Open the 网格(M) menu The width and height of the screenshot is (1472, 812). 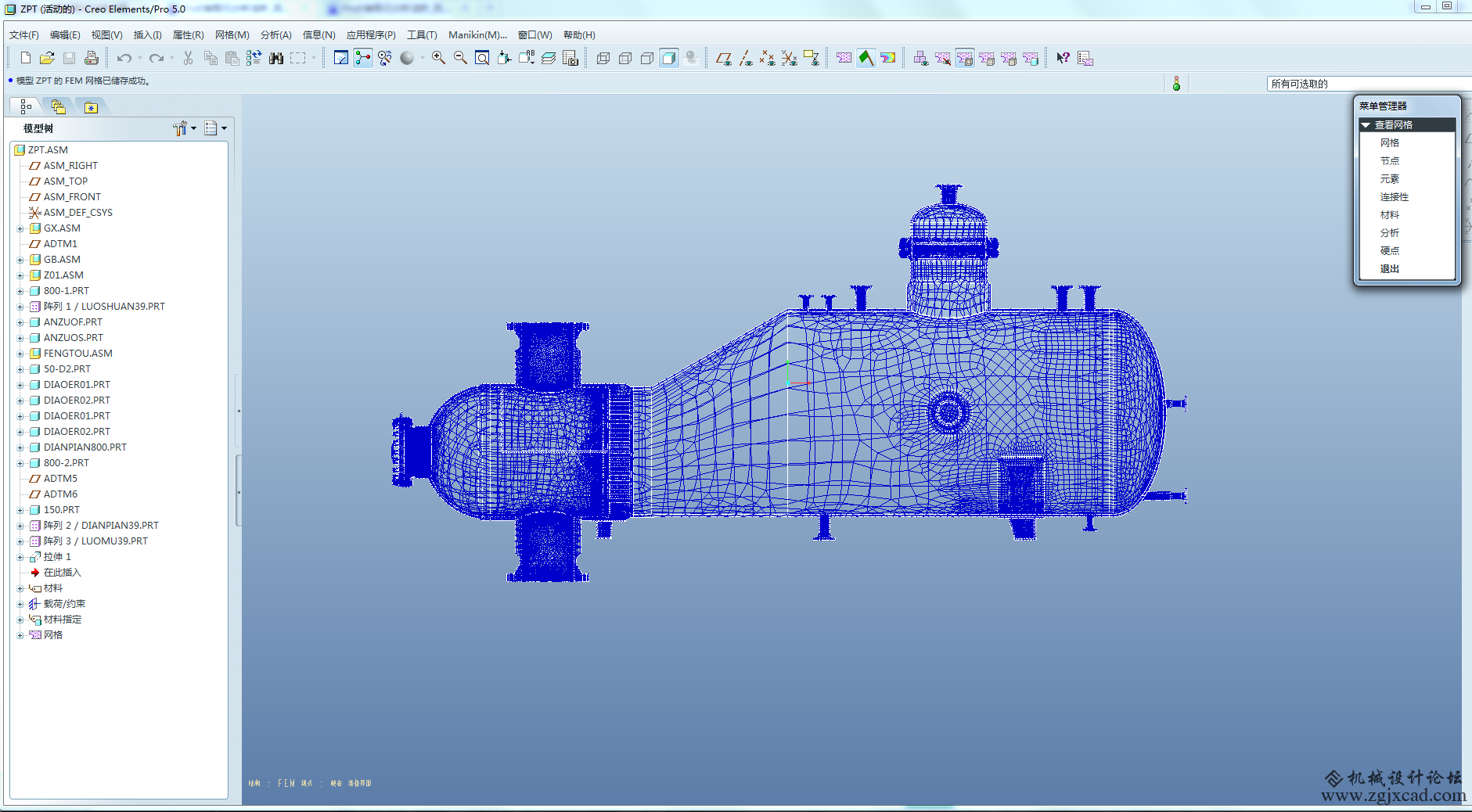pyautogui.click(x=232, y=35)
